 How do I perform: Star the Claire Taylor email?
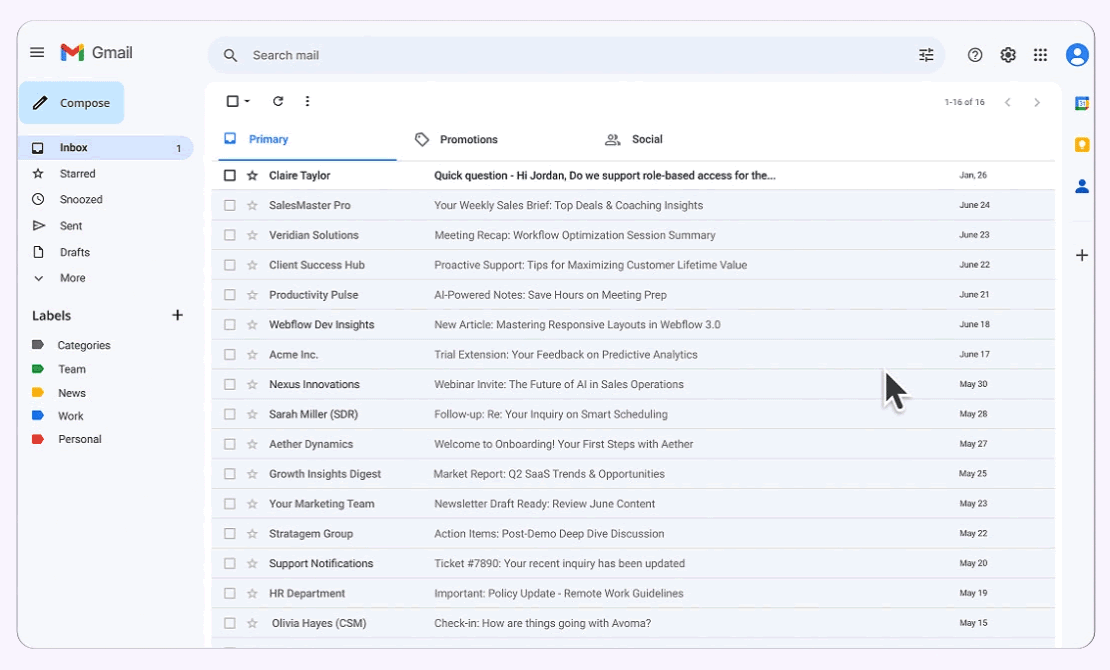pos(252,176)
